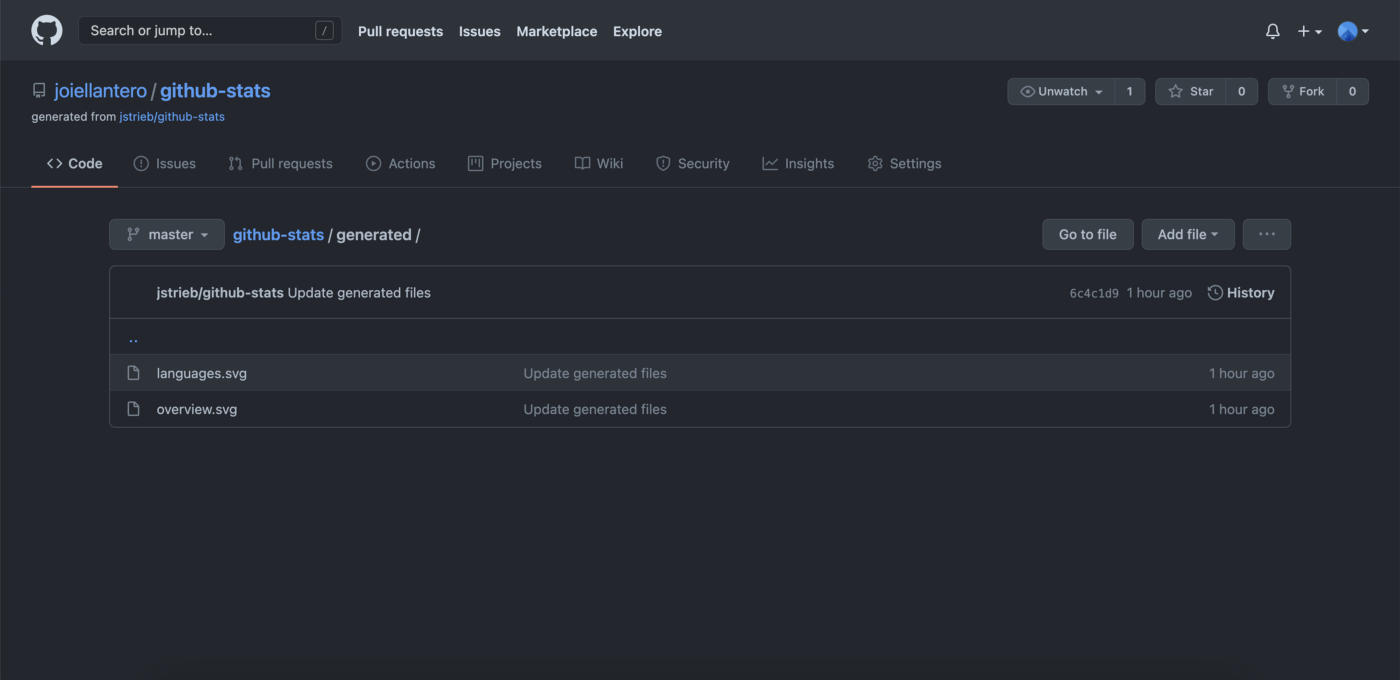Navigate to parent directory via '..'
This screenshot has height=680, width=1400.
pos(133,338)
